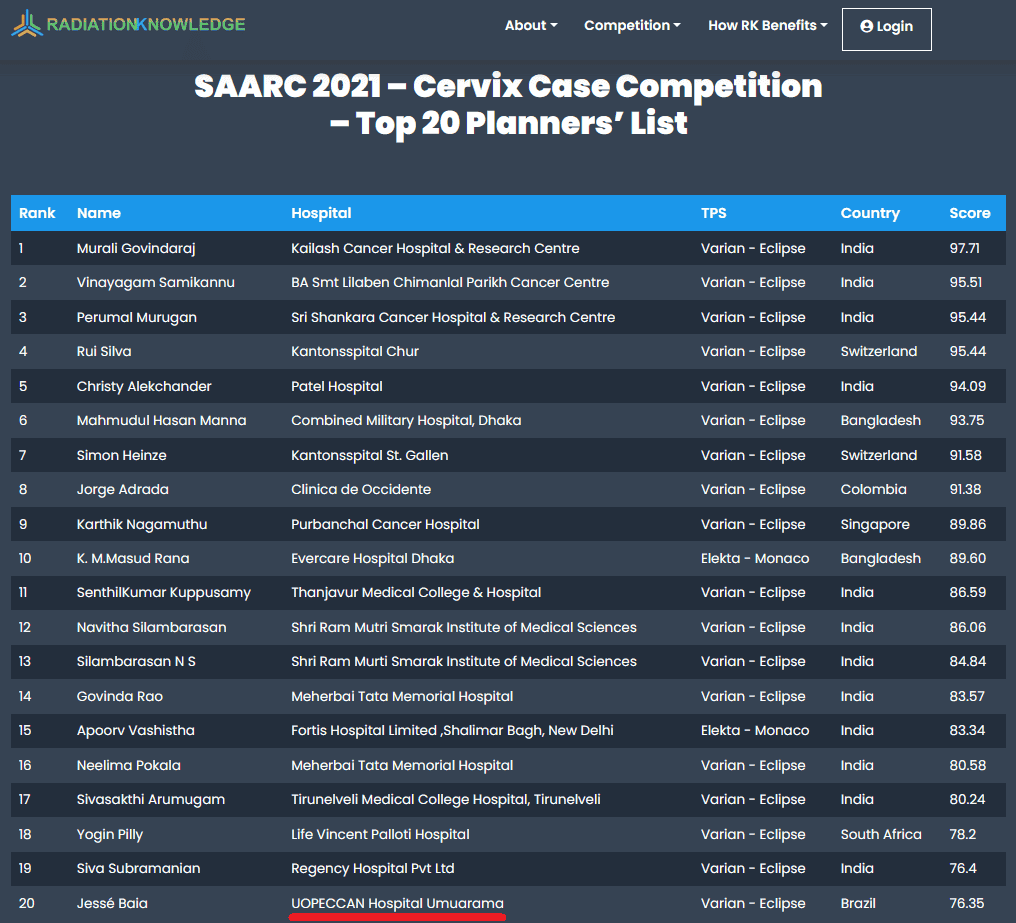
Task: Click Tirunelveli Medical College Hospital cell
Action: 446,800
